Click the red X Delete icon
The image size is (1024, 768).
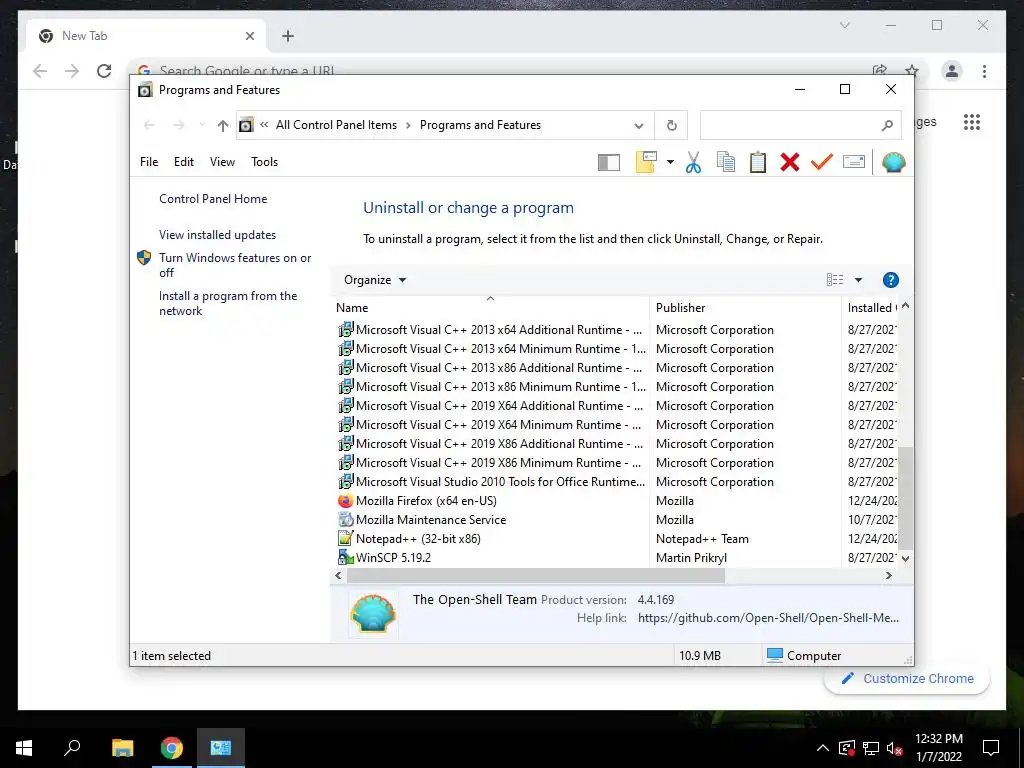pos(790,162)
